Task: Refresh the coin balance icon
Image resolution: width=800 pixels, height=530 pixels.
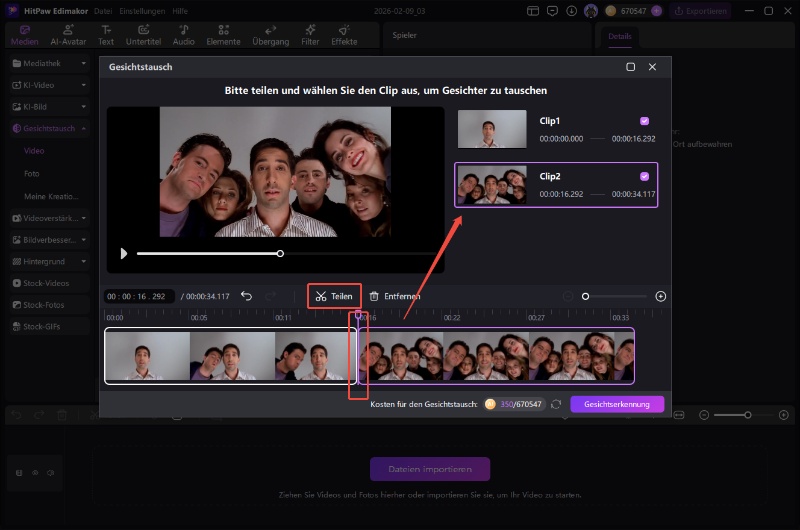Action: point(556,404)
